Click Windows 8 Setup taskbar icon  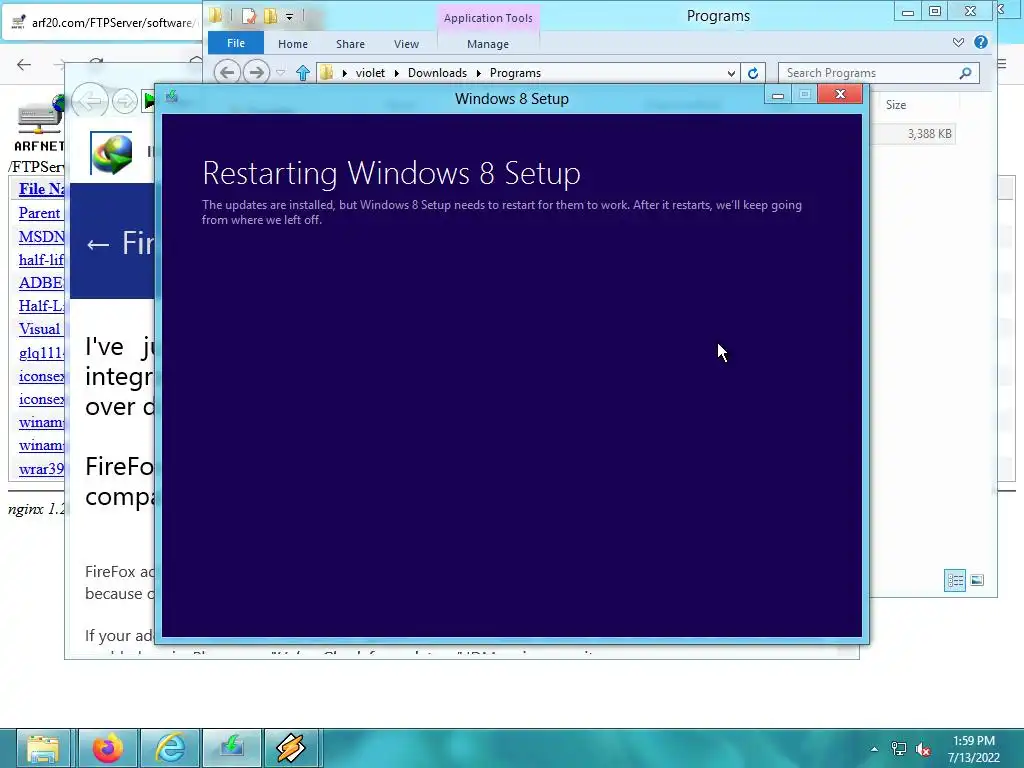(232, 748)
